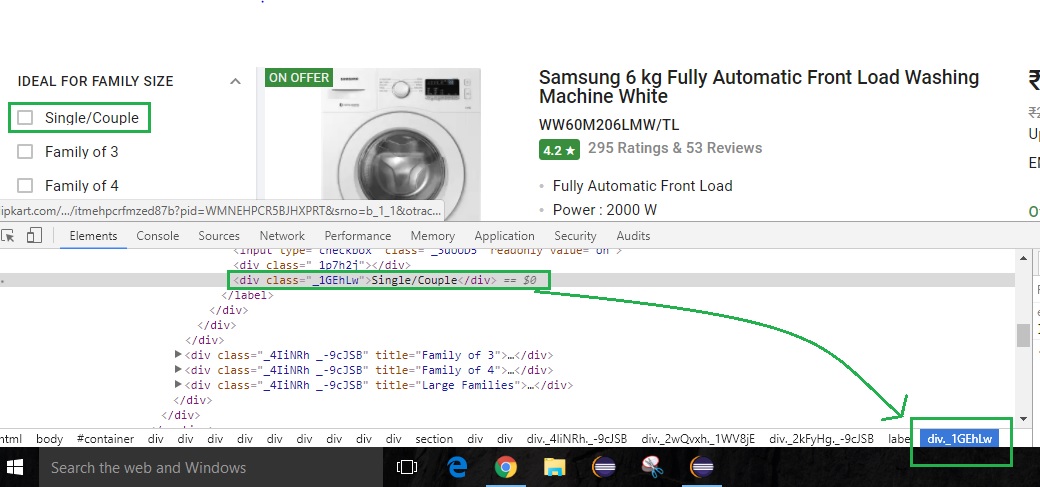Click the body breadcrumb
The height and width of the screenshot is (487, 1040).
pyautogui.click(x=50, y=439)
